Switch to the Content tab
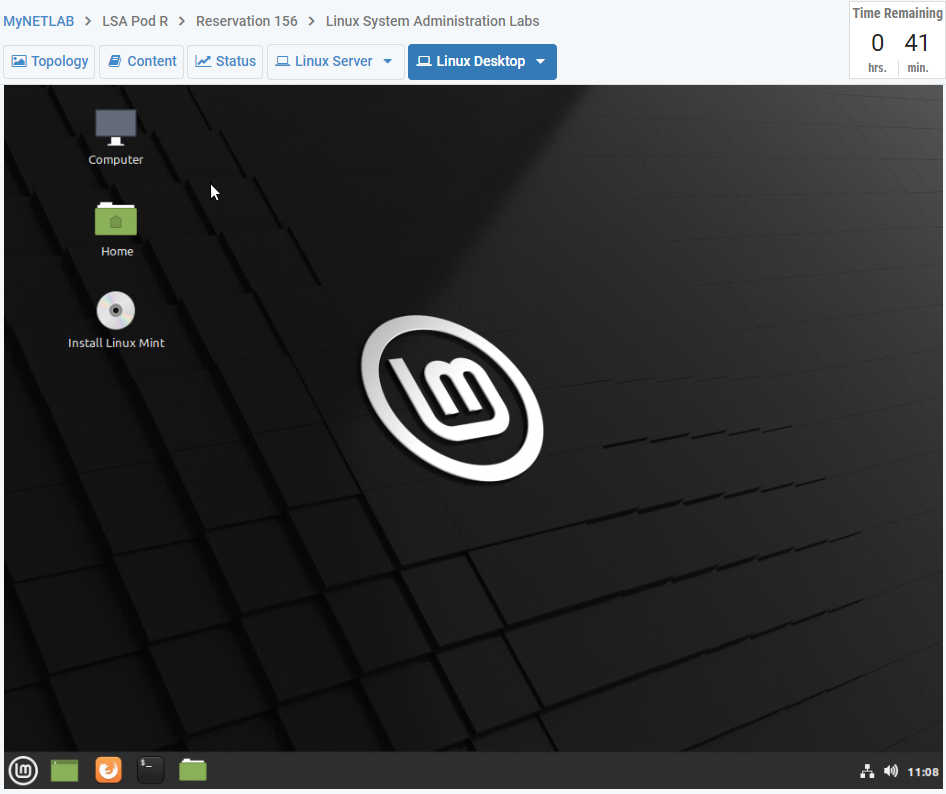Screen dimensions: 946x794 point(142,62)
